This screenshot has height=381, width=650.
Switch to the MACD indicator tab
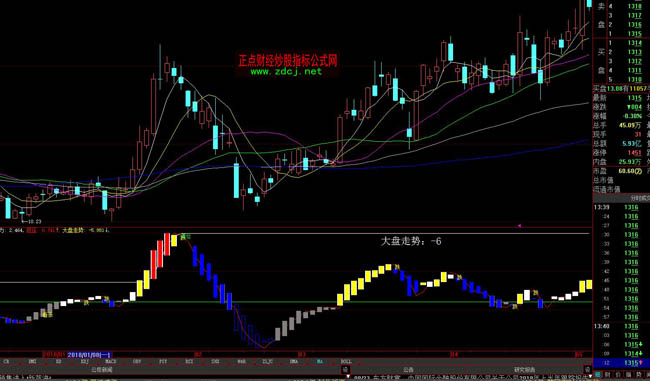(110, 362)
